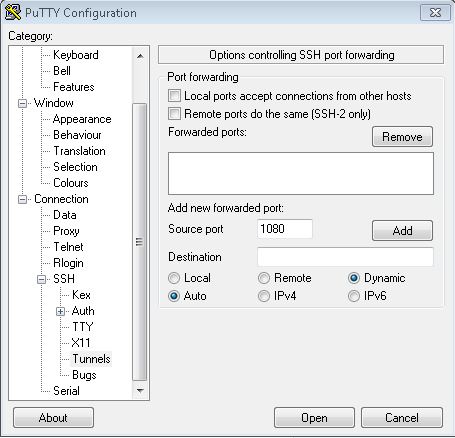Enable local ports accept connections from other hosts

[174, 96]
